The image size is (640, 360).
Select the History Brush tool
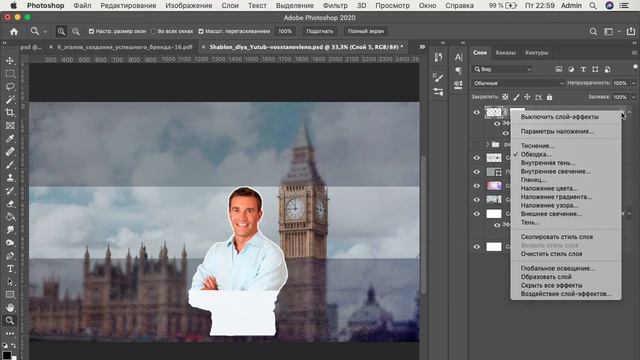click(x=10, y=191)
